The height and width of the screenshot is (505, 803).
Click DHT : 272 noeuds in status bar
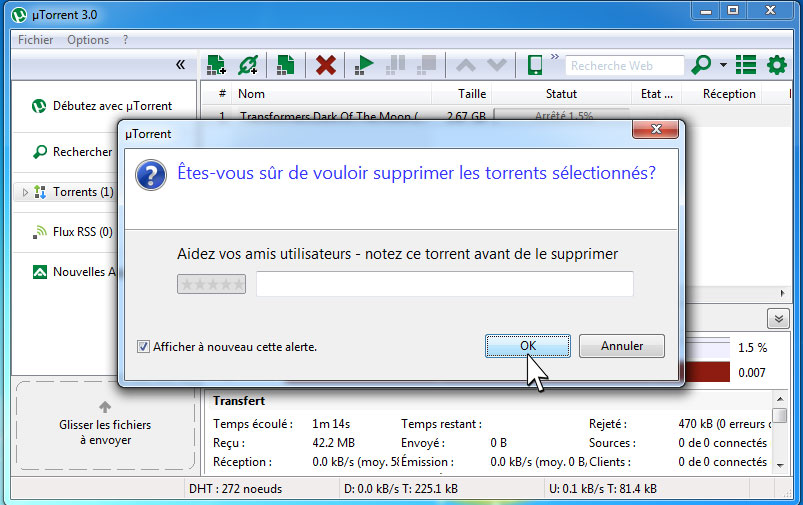pyautogui.click(x=236, y=489)
